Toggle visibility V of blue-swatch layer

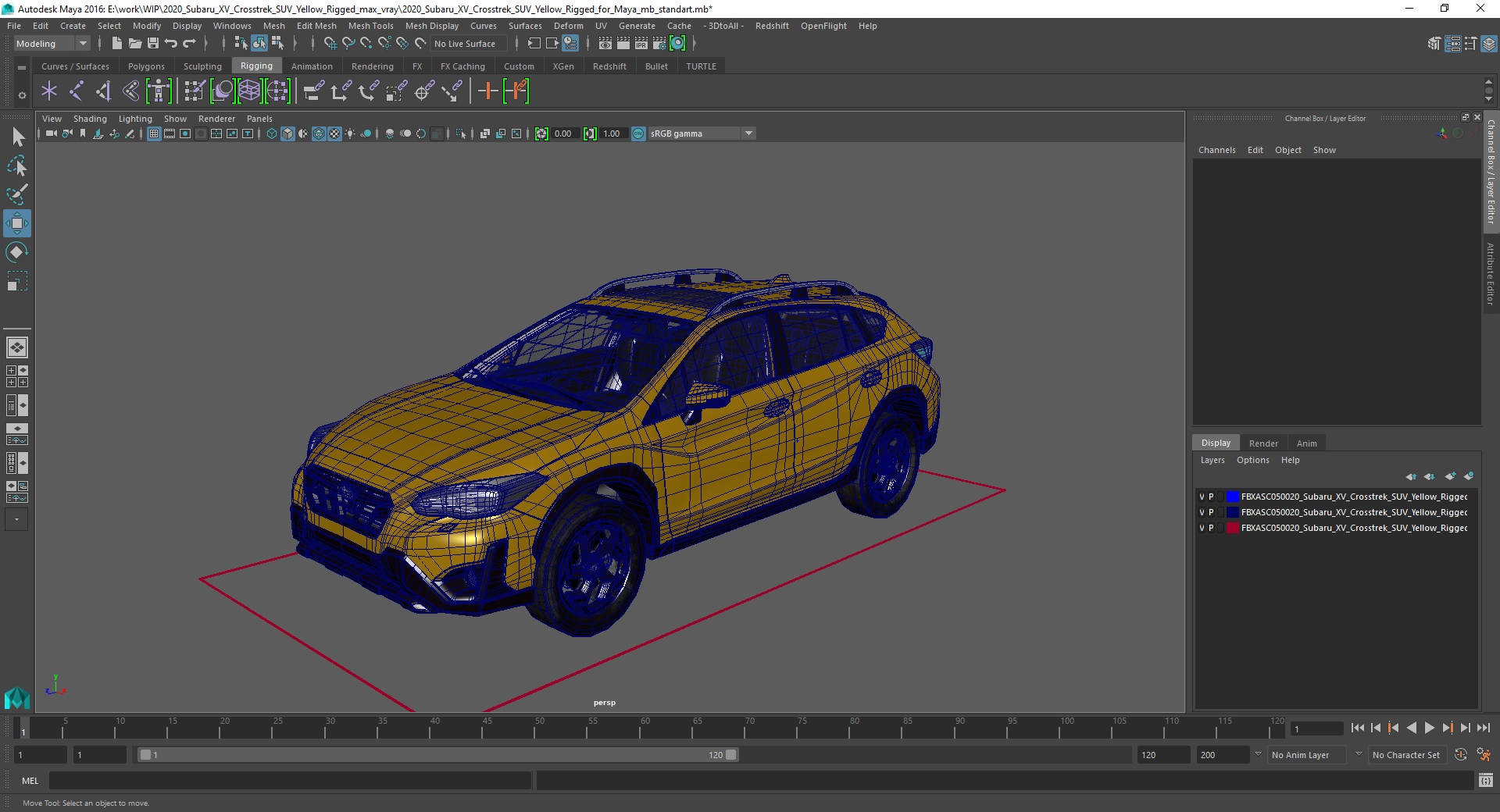click(x=1202, y=497)
